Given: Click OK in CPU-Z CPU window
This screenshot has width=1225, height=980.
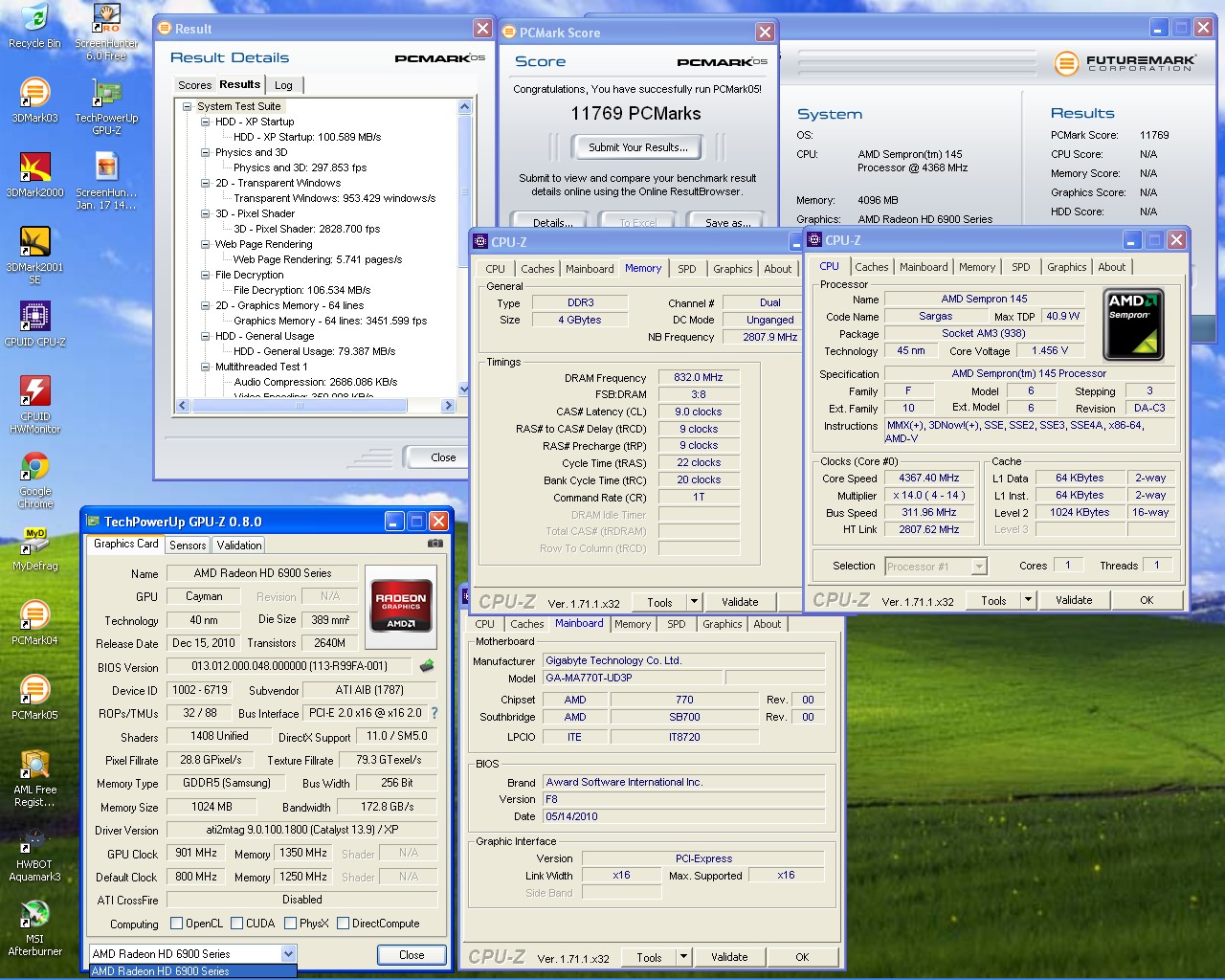Looking at the screenshot, I should click(1147, 600).
